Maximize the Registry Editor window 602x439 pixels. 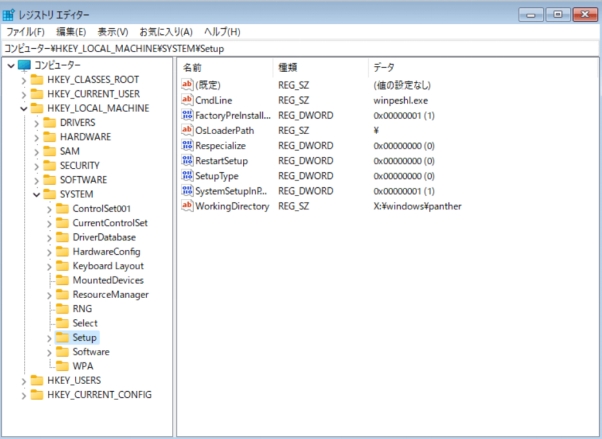point(558,15)
